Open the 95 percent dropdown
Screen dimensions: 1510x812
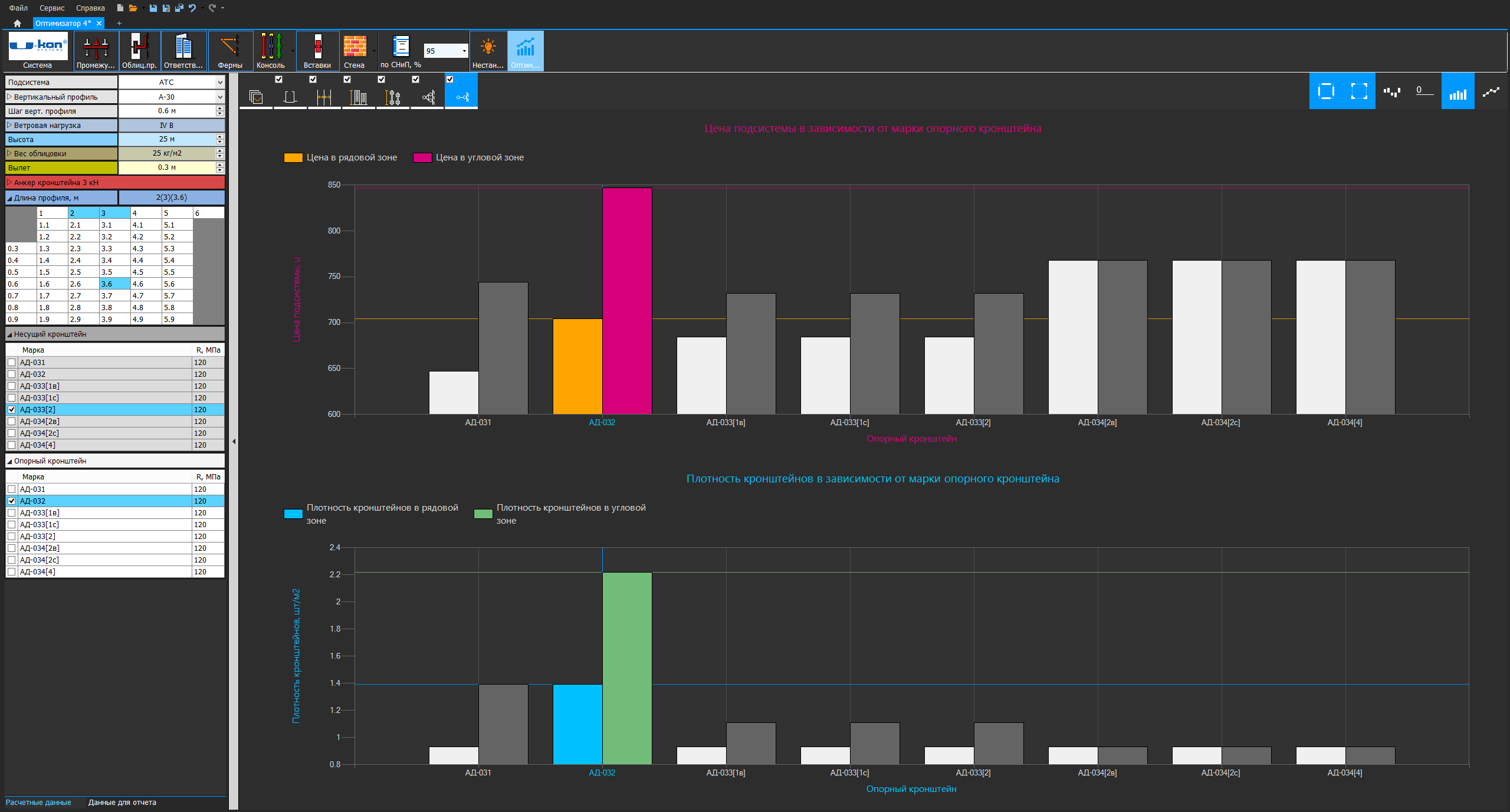(464, 51)
